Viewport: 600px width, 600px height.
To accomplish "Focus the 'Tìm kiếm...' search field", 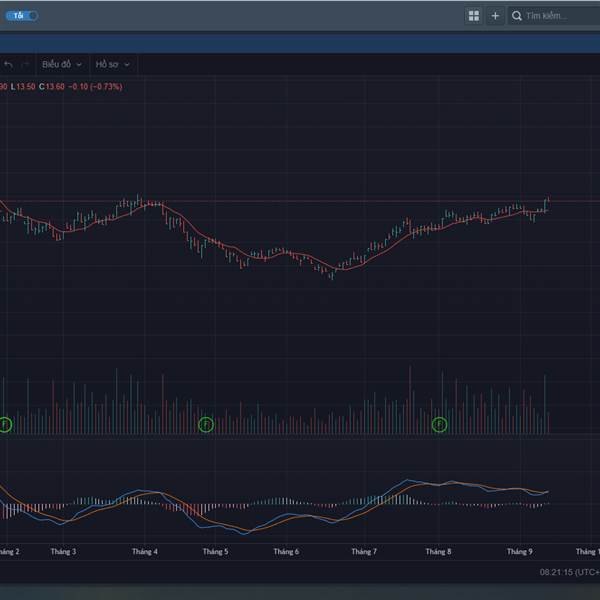I will coord(554,16).
